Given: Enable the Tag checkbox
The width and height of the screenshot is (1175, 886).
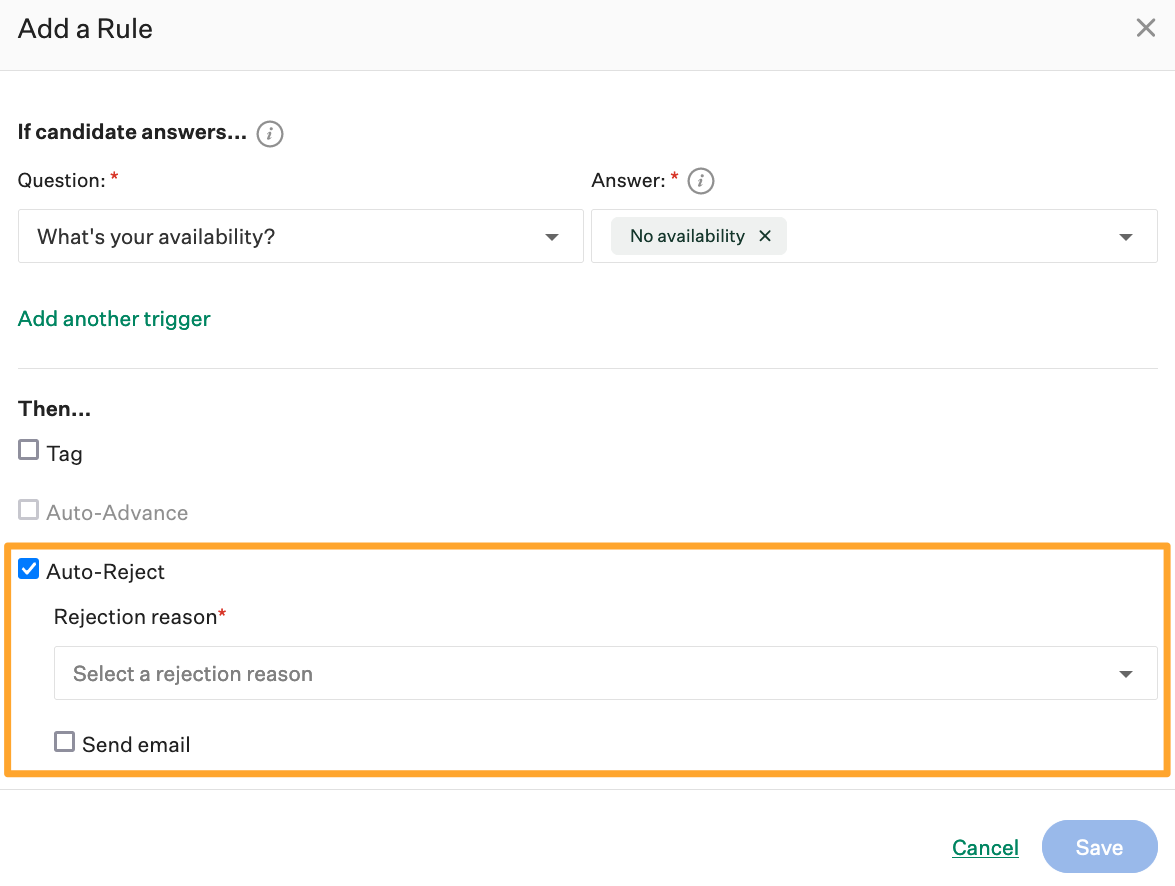Looking at the screenshot, I should click(28, 450).
